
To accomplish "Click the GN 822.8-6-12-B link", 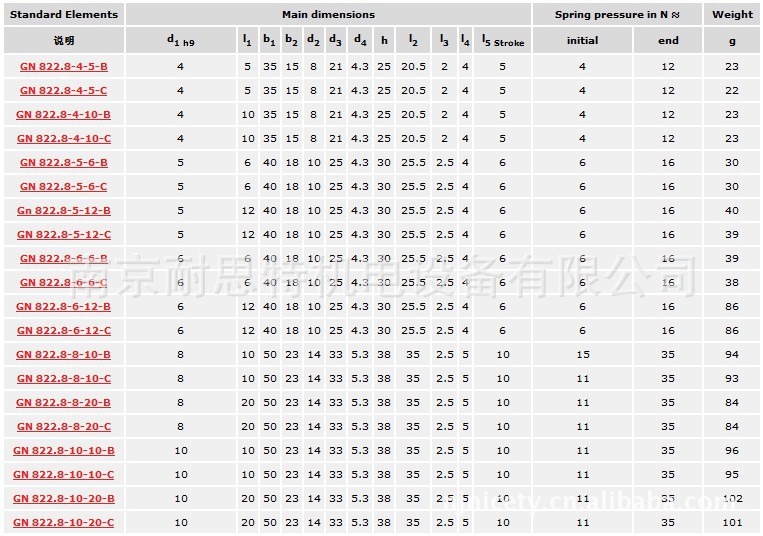I will (x=64, y=306).
